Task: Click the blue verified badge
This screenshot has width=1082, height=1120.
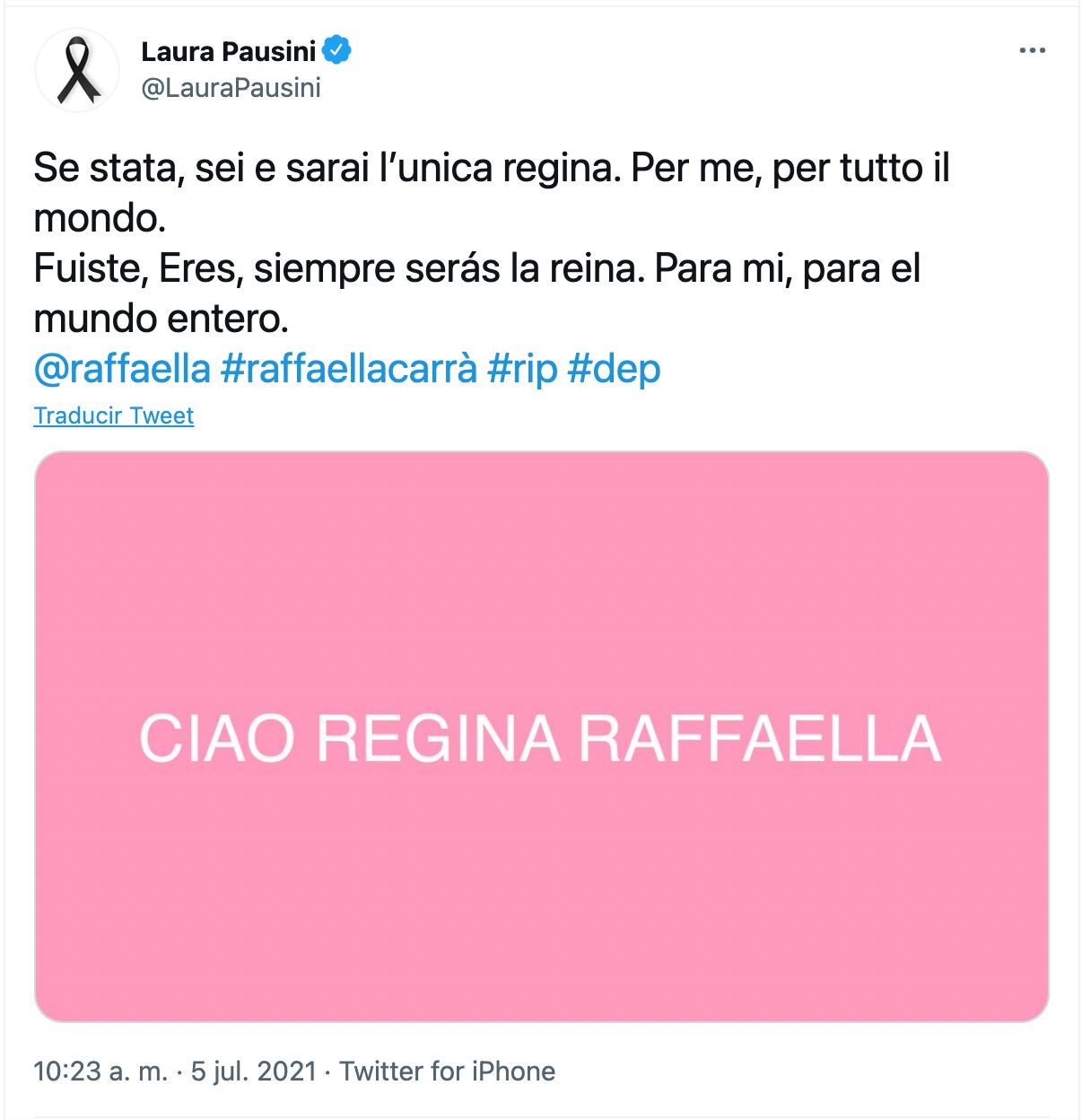Action: (x=337, y=51)
